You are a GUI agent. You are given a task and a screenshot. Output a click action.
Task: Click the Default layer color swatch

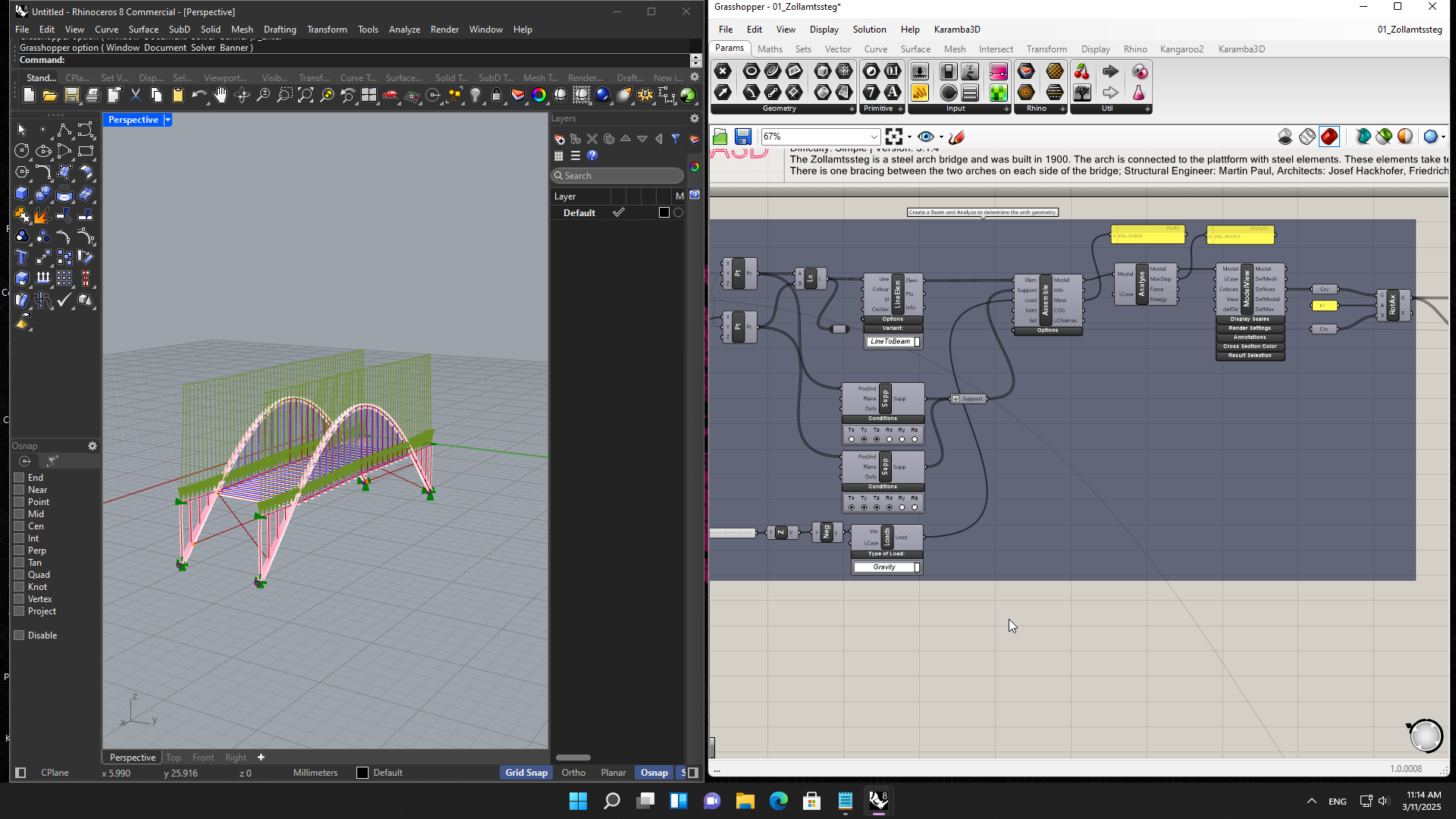pos(664,213)
